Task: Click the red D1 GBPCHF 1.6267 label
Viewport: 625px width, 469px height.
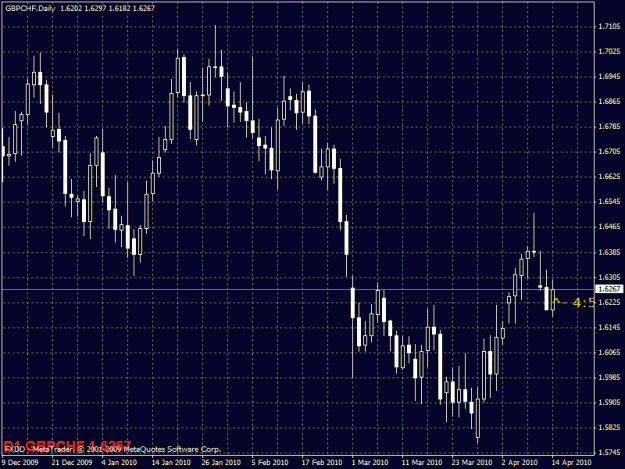Action: [67, 445]
